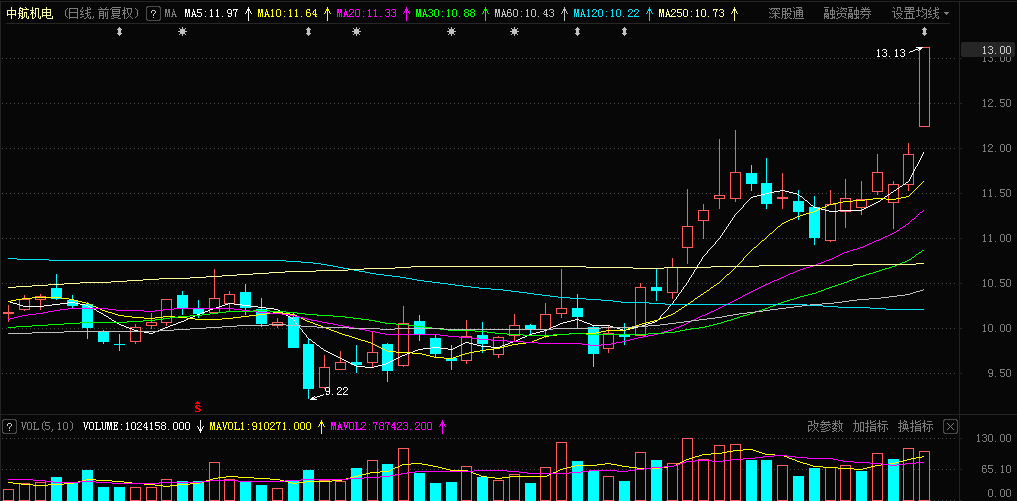Click the MA20:11.33 value
Viewport: 1017px width, 501px height.
pos(366,13)
